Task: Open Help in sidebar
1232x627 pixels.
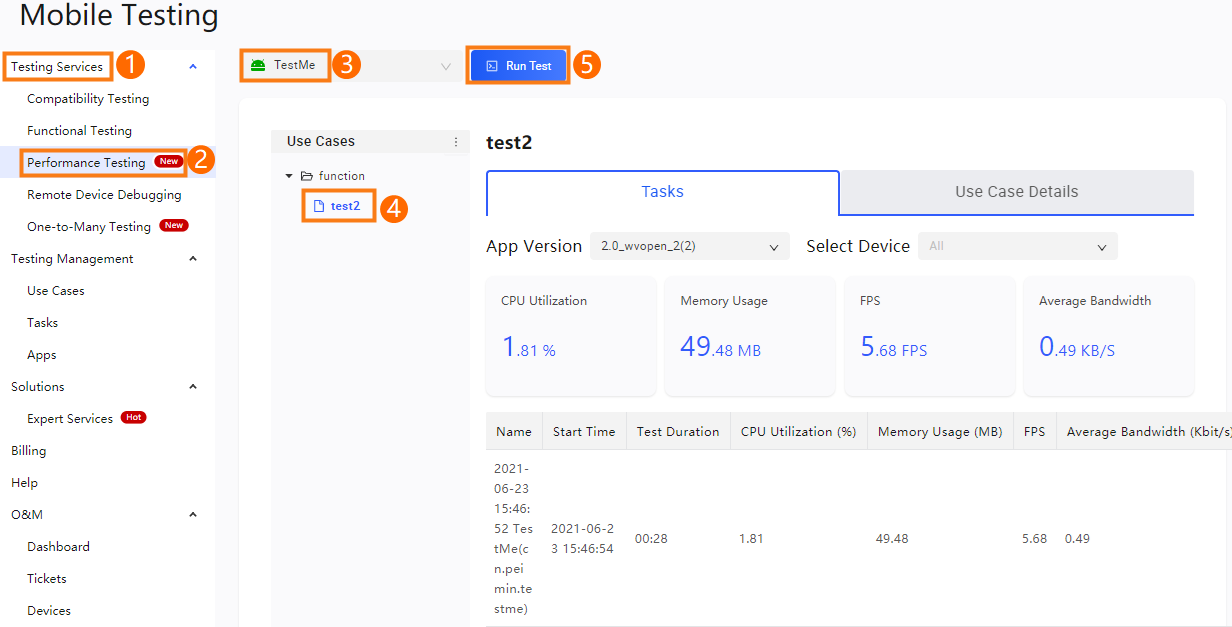Action: (x=24, y=483)
